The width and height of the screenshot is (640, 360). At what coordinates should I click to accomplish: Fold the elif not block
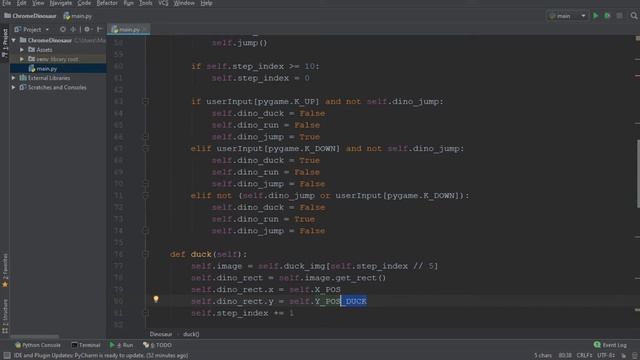click(145, 196)
